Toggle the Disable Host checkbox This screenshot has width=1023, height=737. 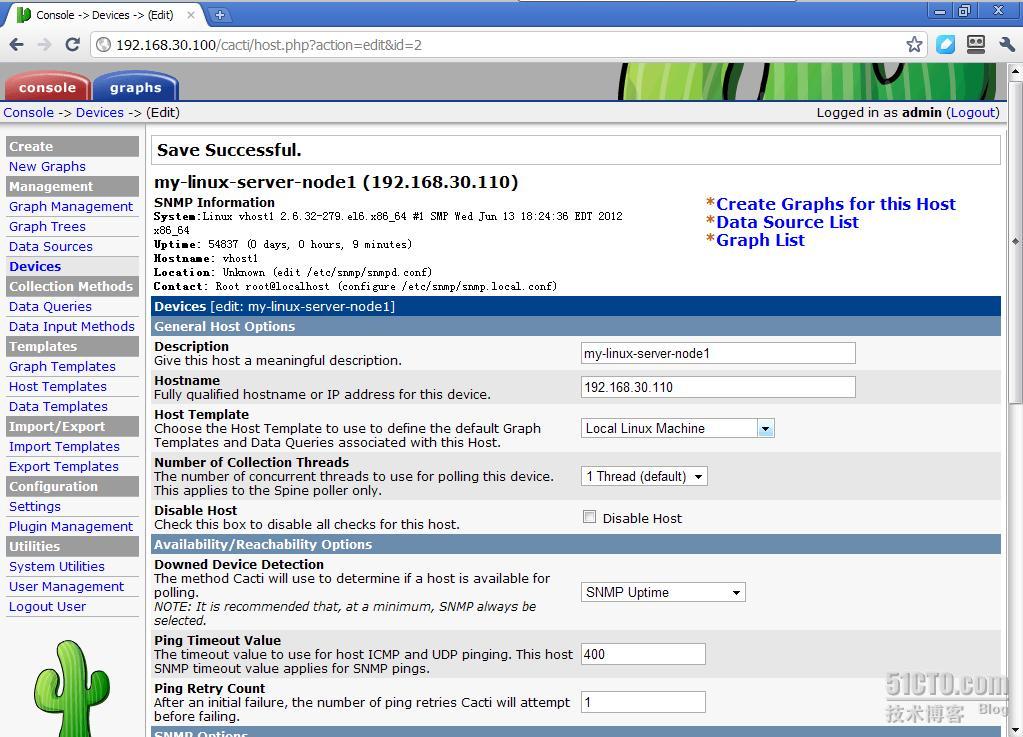(x=589, y=517)
